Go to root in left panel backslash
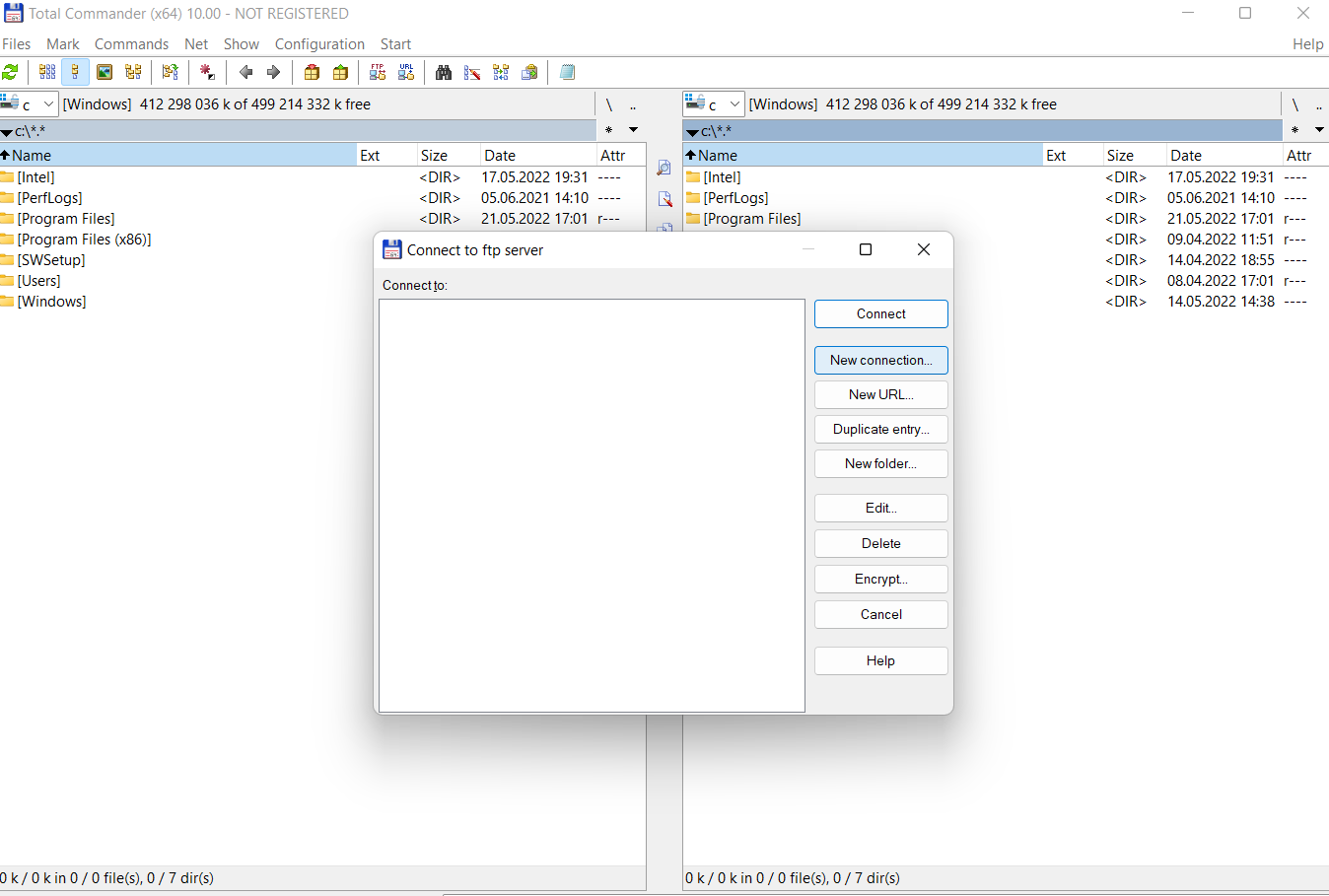1329x896 pixels. pyautogui.click(x=608, y=104)
